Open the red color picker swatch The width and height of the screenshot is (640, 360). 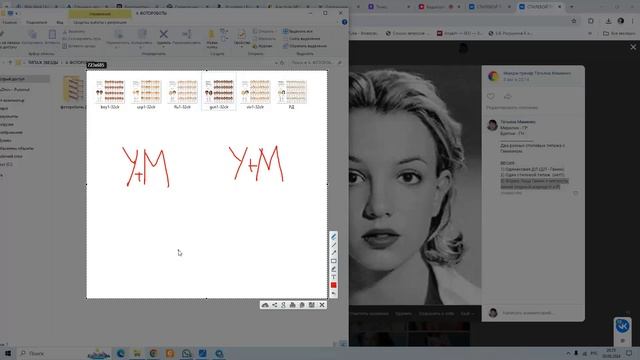coord(333,285)
